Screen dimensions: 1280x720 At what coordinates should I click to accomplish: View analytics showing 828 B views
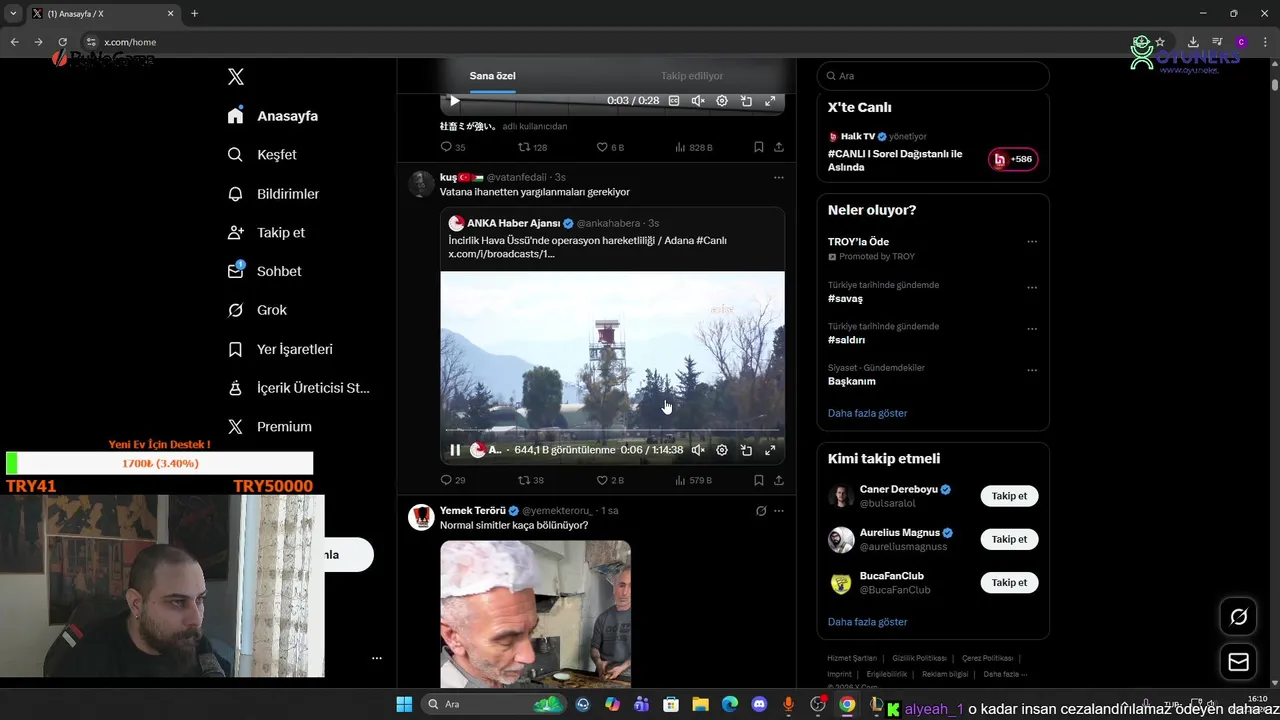(x=693, y=147)
